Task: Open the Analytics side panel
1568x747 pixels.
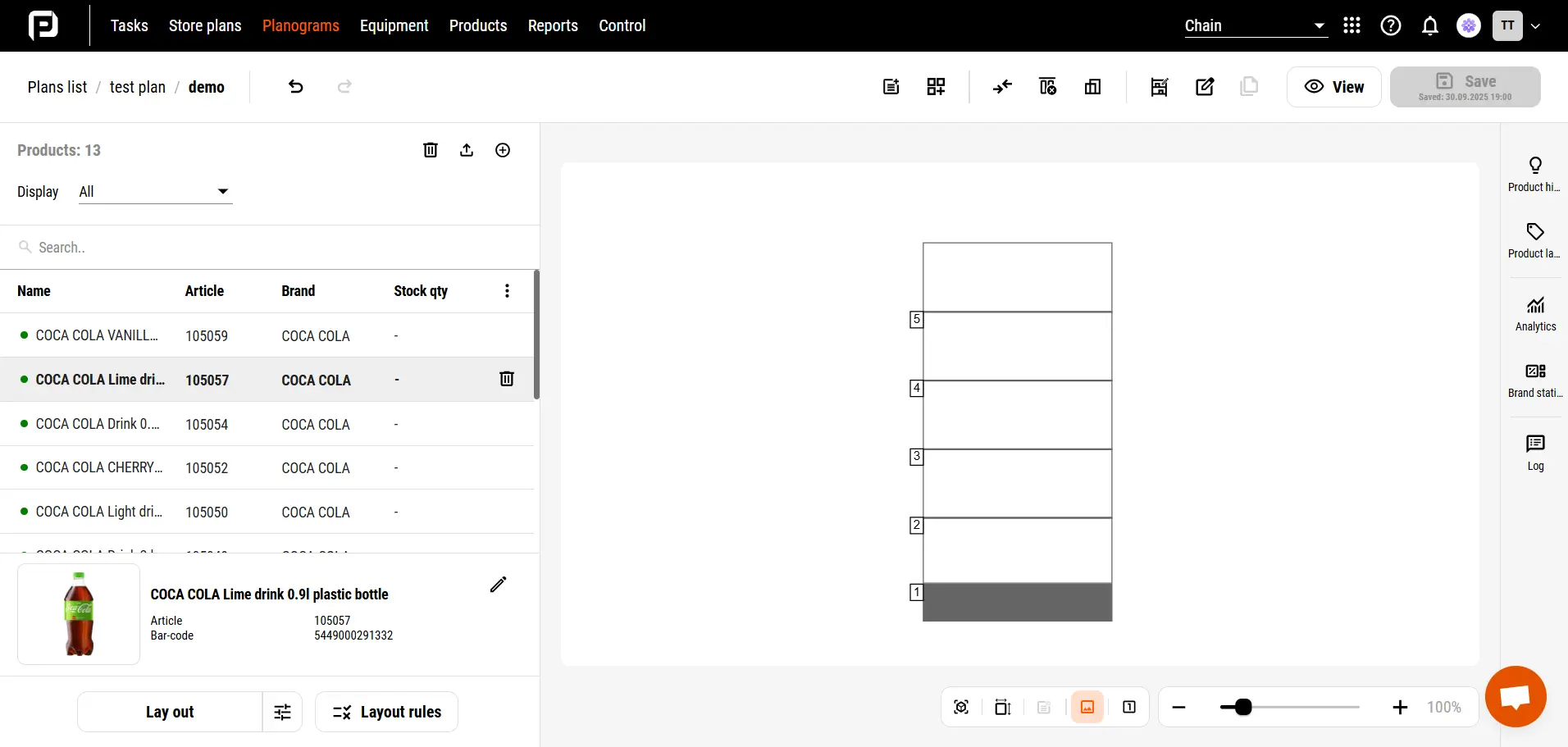Action: (1535, 314)
